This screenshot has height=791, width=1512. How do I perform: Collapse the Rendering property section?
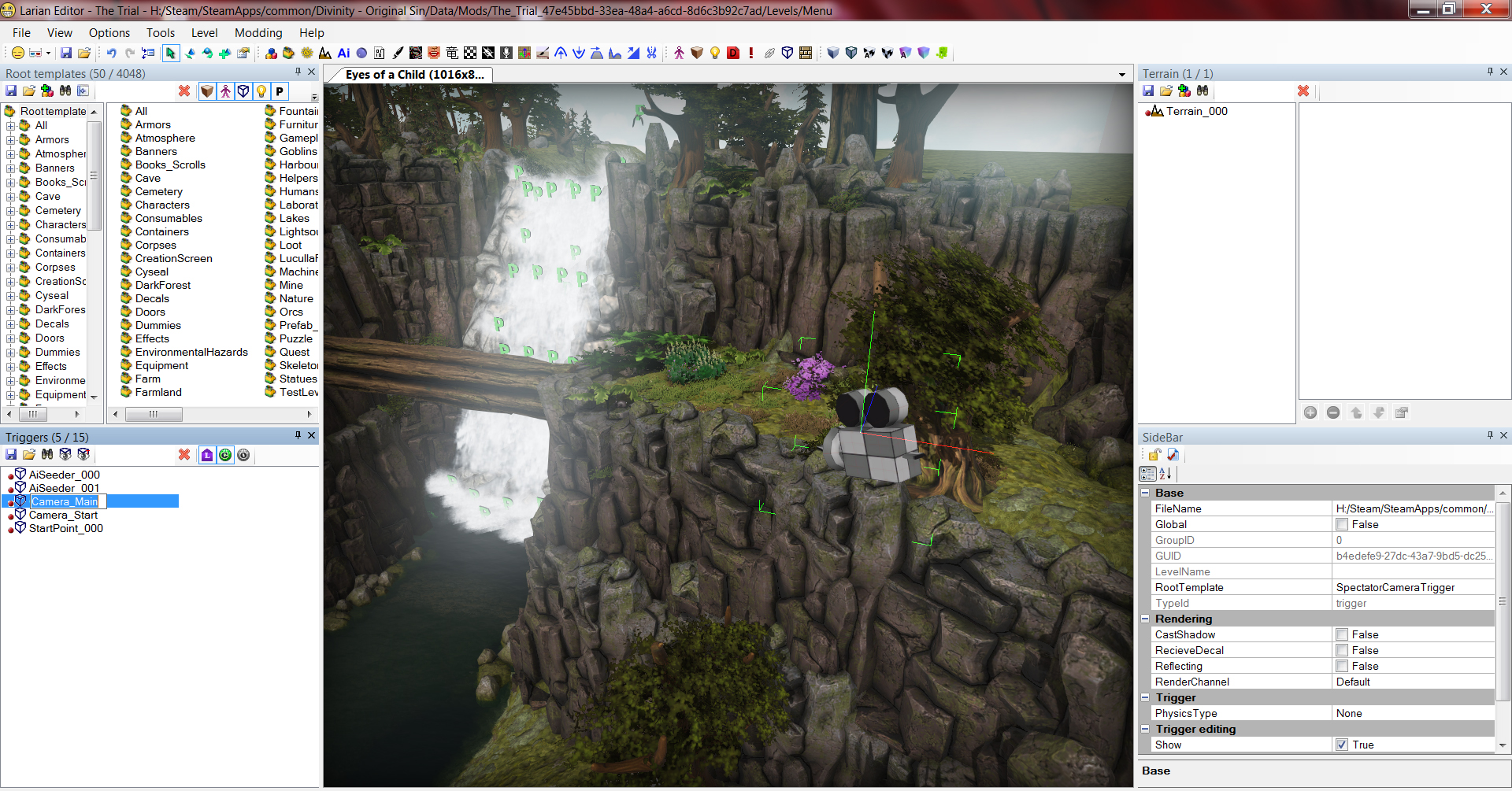coord(1145,619)
